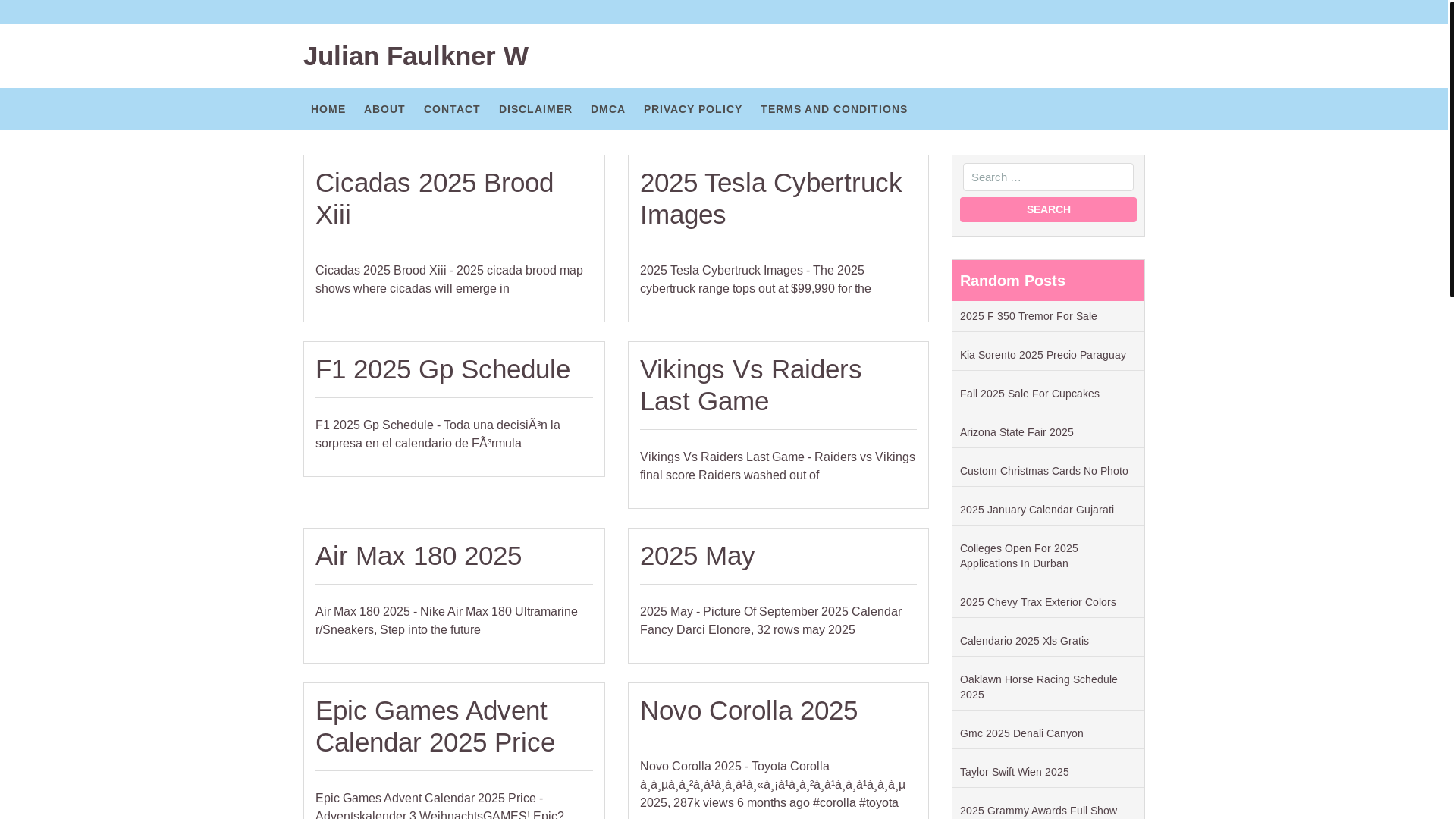
Task: Open the DISCLAIMER page
Action: (x=535, y=109)
